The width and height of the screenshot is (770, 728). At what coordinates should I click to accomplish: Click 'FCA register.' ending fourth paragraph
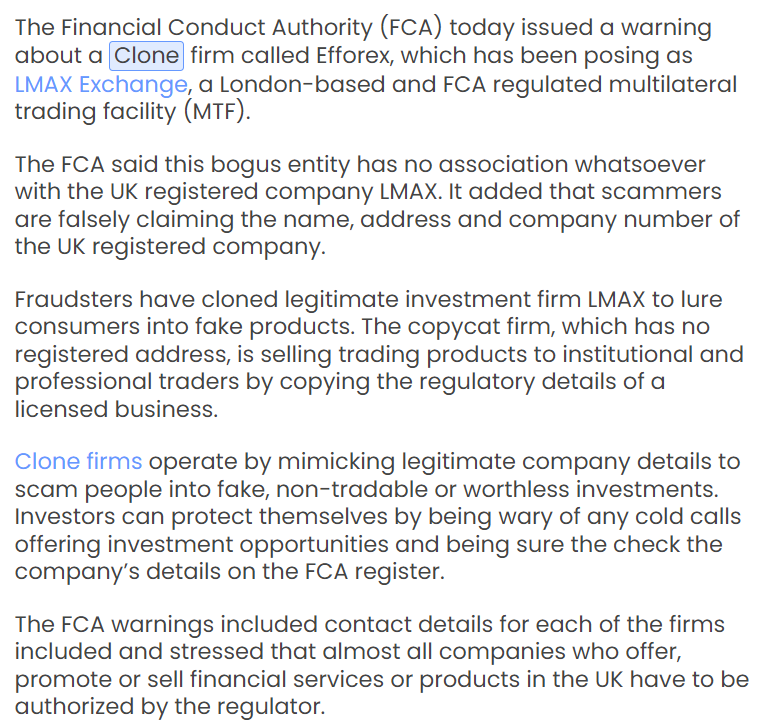375,572
